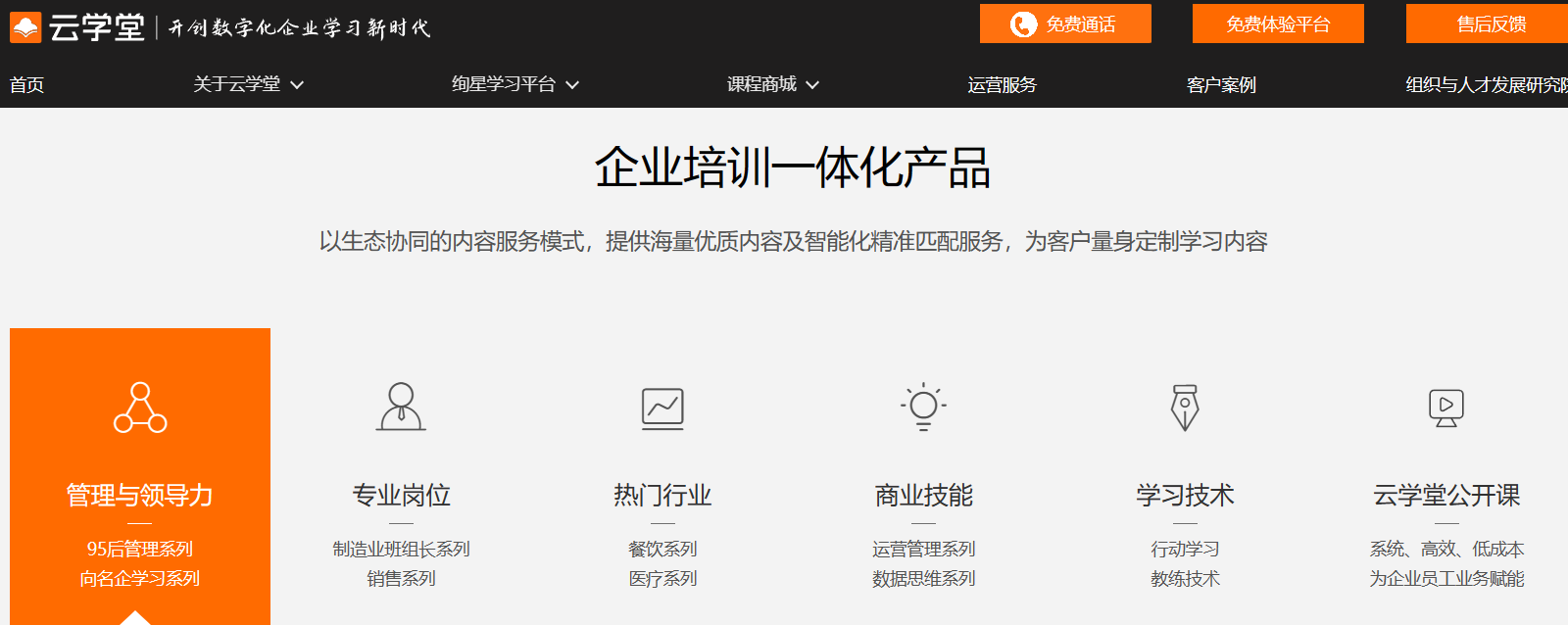The height and width of the screenshot is (625, 1568).
Task: Click the phone icon in 免费通话
Action: tap(1023, 24)
